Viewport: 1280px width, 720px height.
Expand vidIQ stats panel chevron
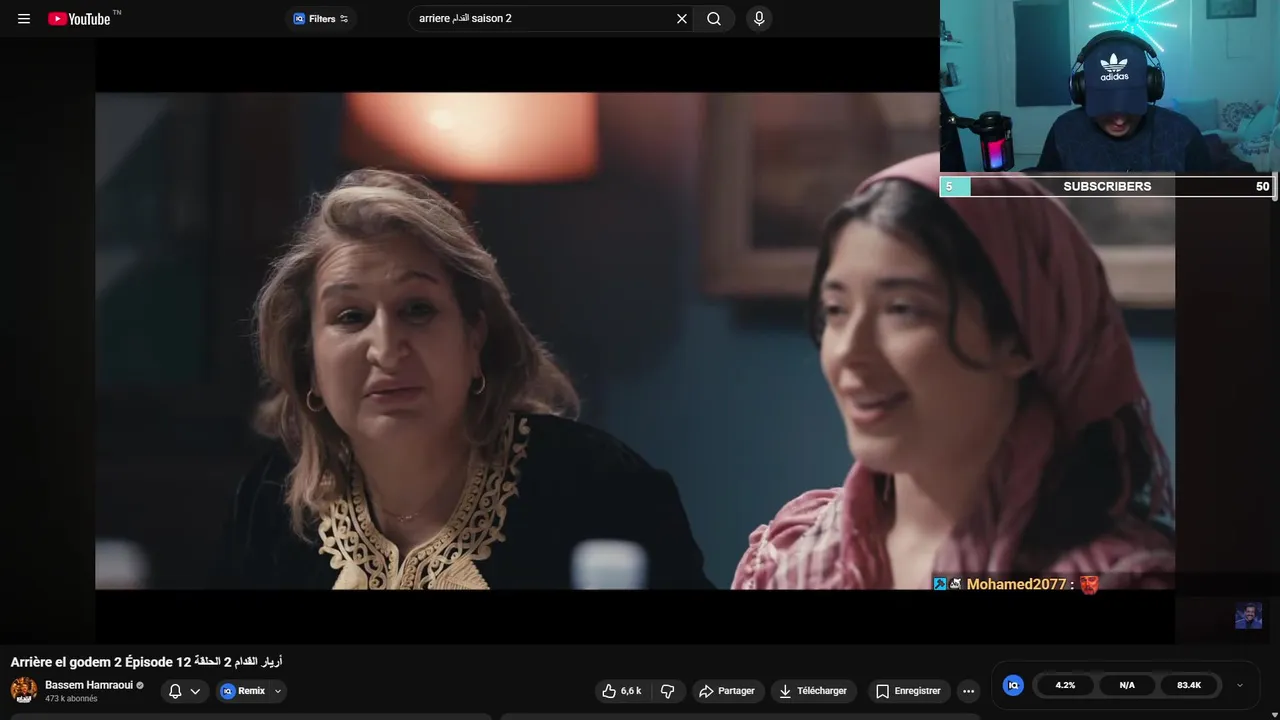pyautogui.click(x=1240, y=685)
